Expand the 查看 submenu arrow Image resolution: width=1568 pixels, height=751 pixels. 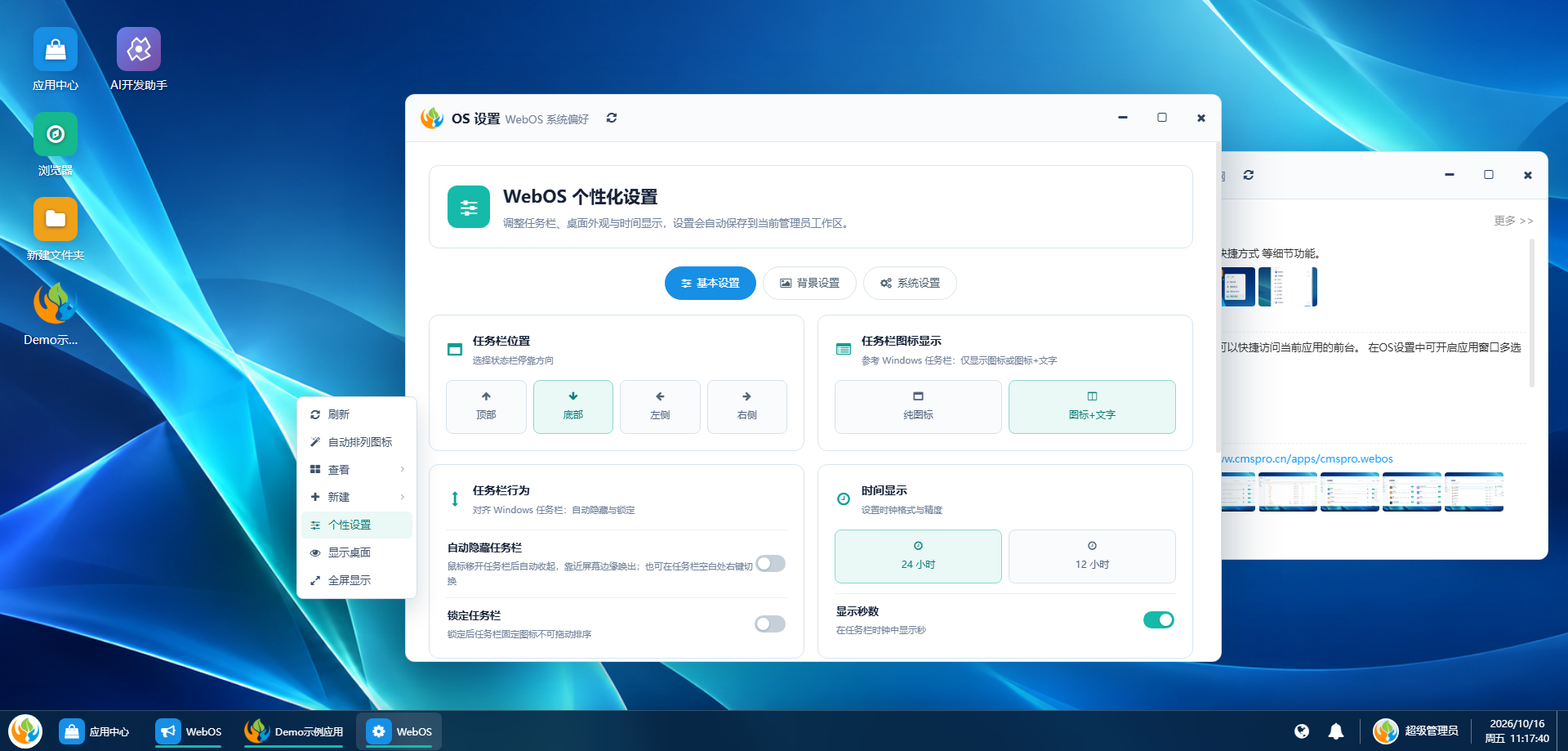(403, 469)
